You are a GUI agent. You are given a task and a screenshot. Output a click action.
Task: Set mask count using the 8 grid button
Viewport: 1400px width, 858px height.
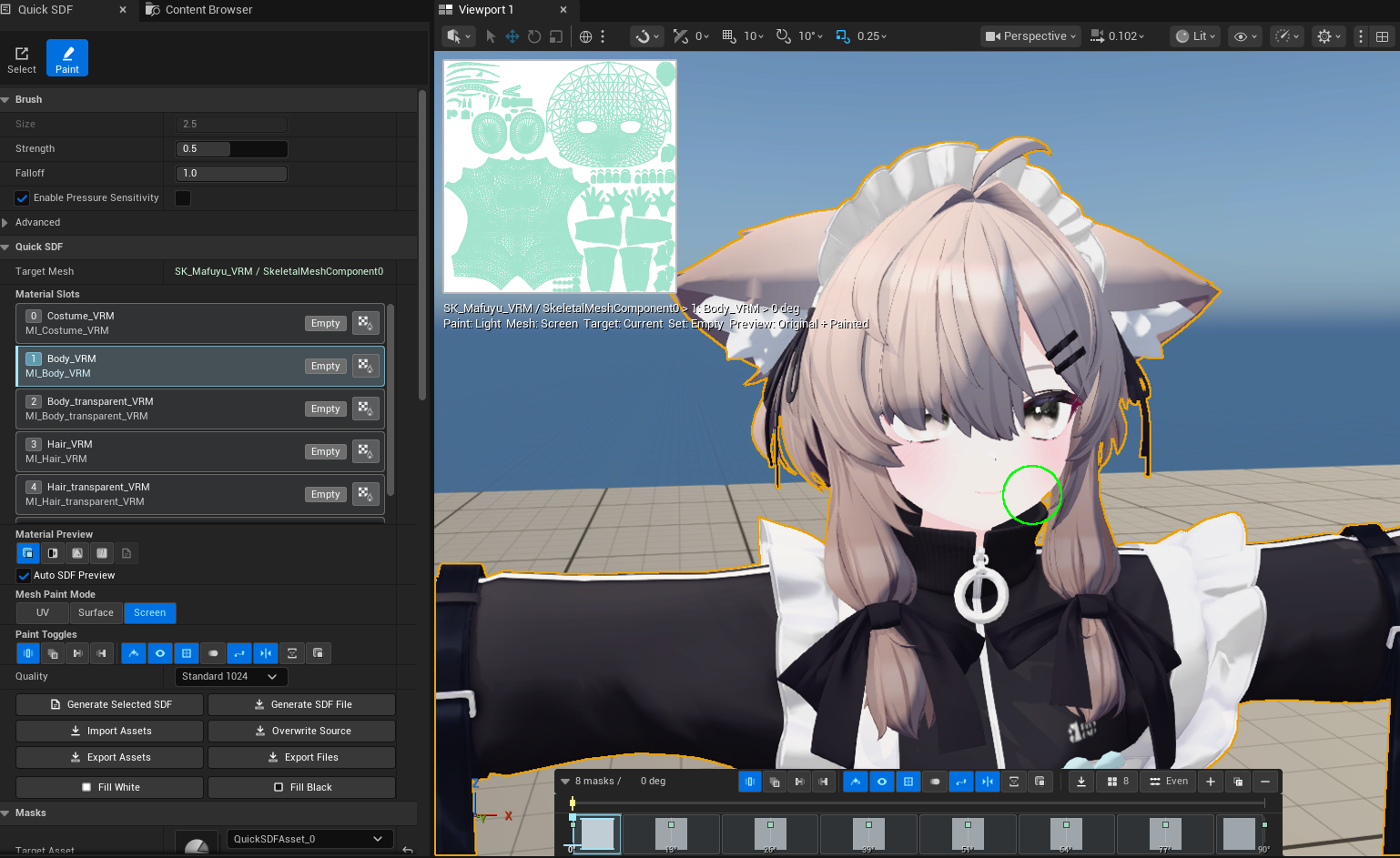pos(1118,782)
